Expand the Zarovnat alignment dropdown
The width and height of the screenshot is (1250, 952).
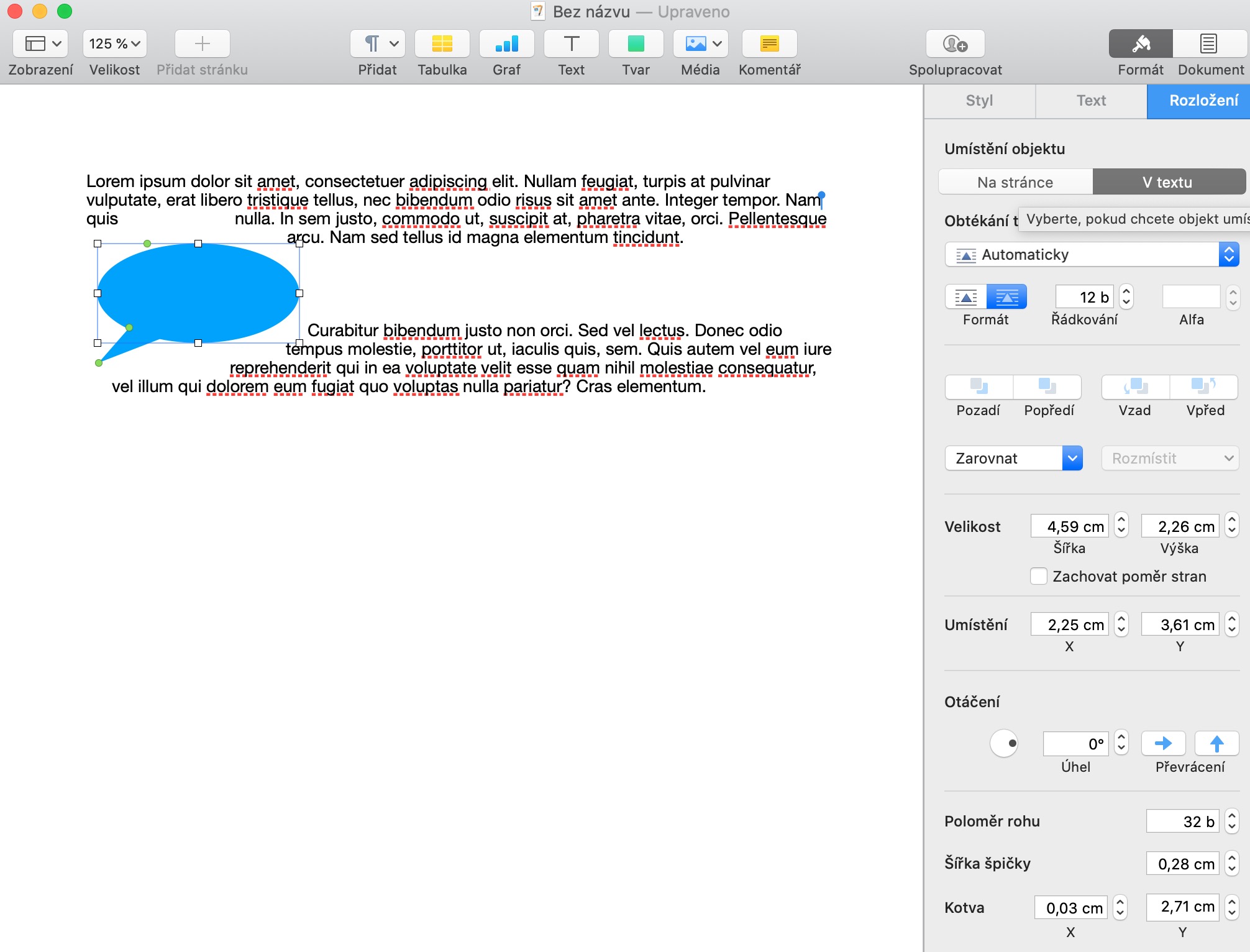(1013, 459)
